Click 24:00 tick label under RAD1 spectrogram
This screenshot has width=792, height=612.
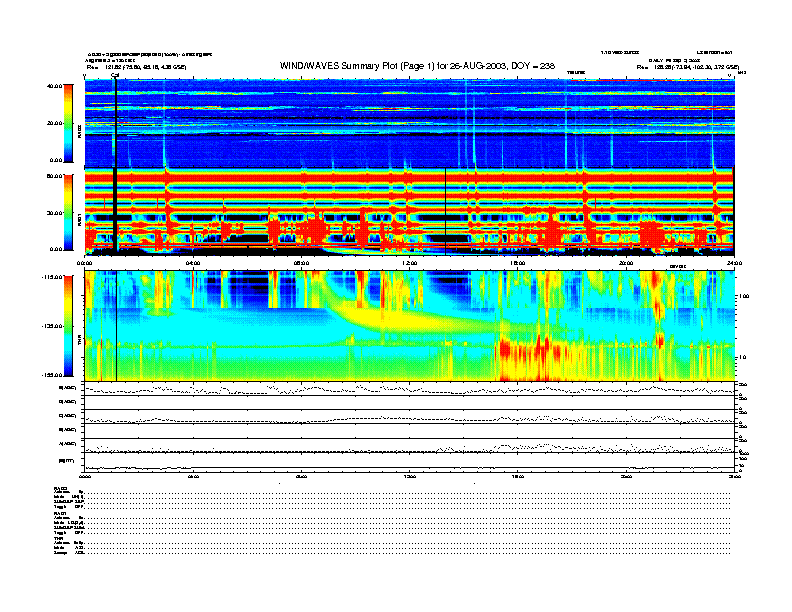[734, 263]
